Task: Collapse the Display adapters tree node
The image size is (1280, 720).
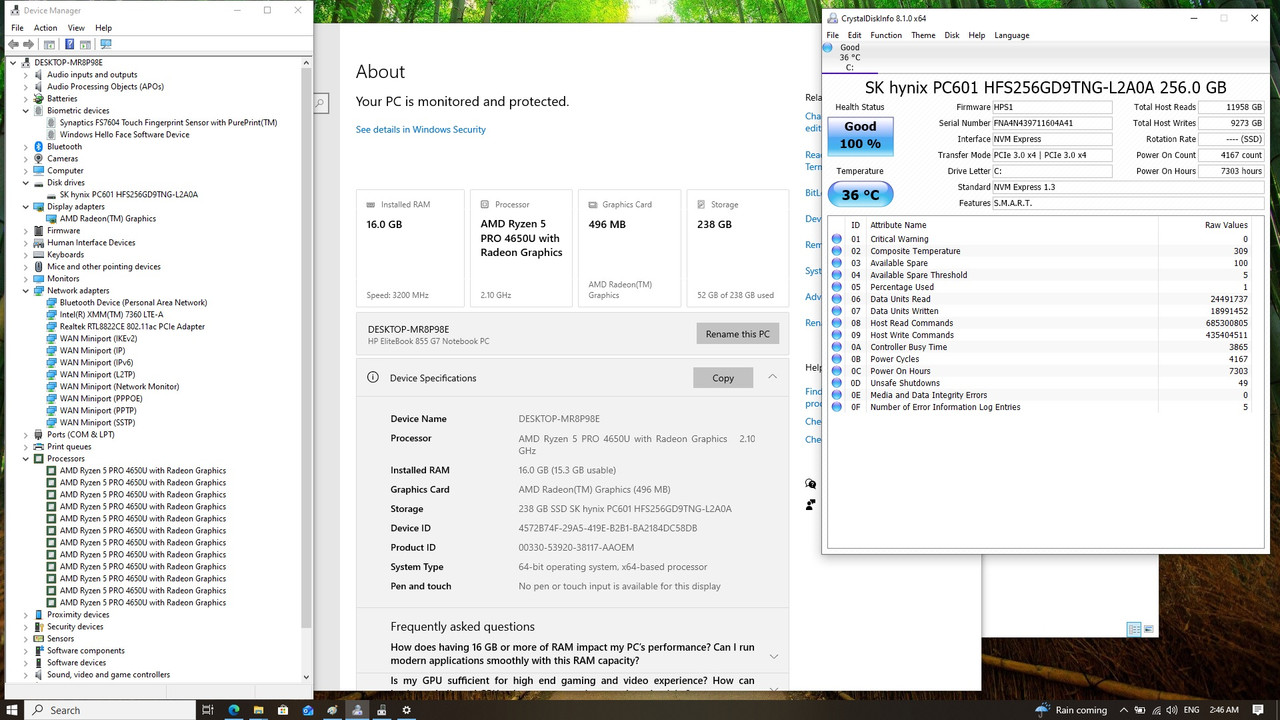Action: (25, 207)
